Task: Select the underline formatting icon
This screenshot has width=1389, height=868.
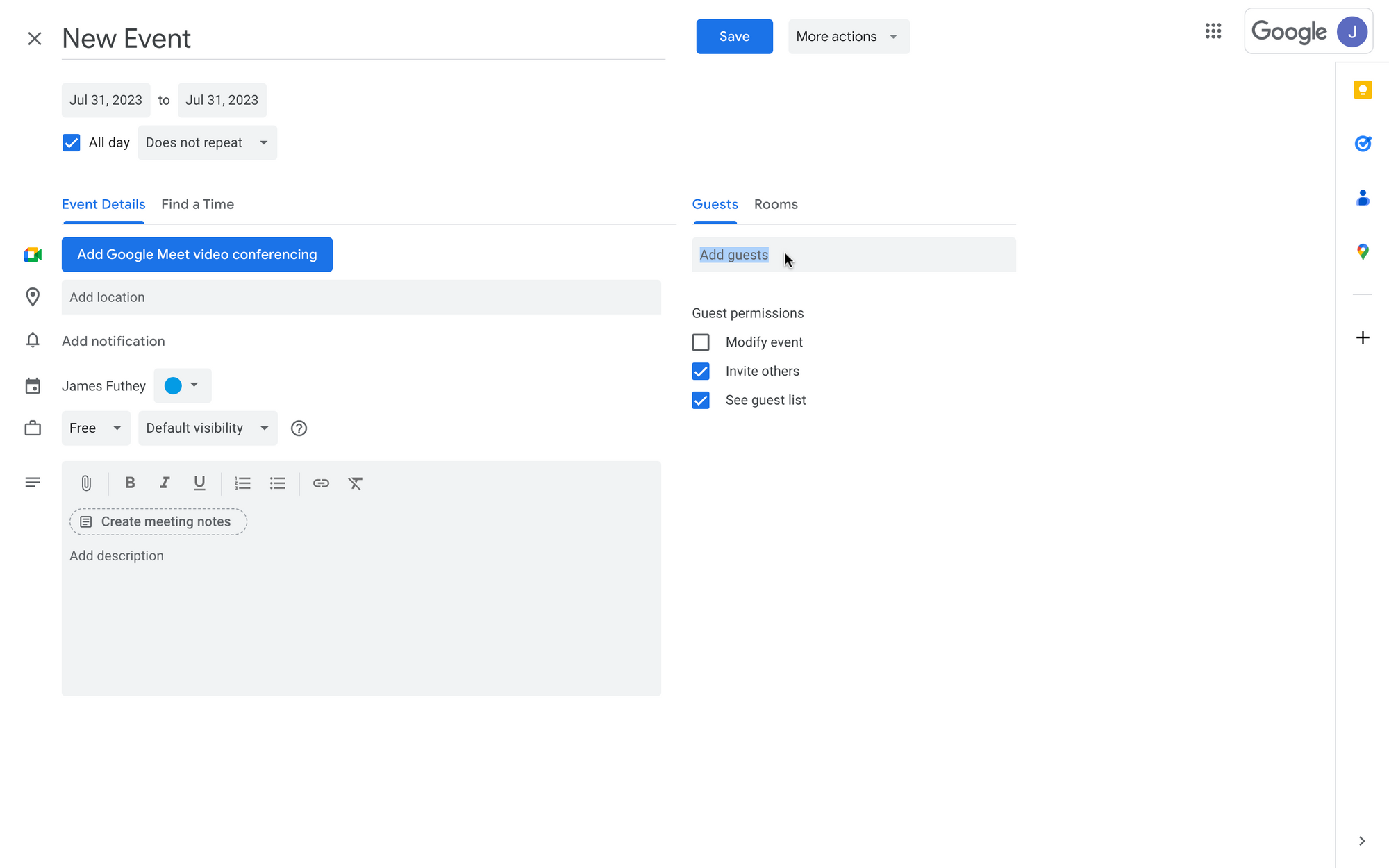Action: click(200, 483)
